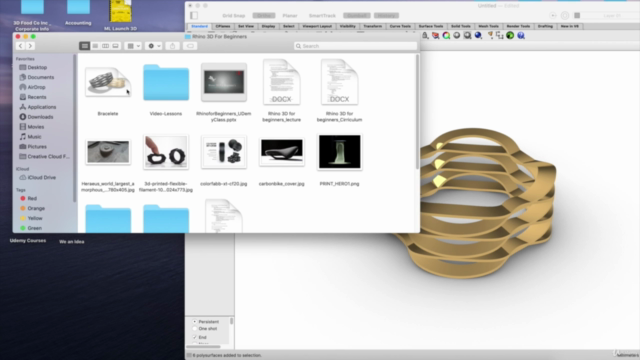Select the Rhino 3D for beginners_Cirriculum docx file
This screenshot has height=360, width=640.
tap(340, 82)
